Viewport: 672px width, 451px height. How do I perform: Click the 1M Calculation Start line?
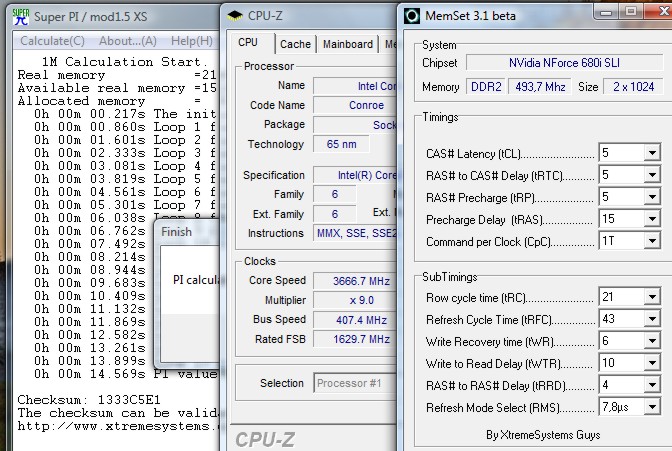[124, 62]
